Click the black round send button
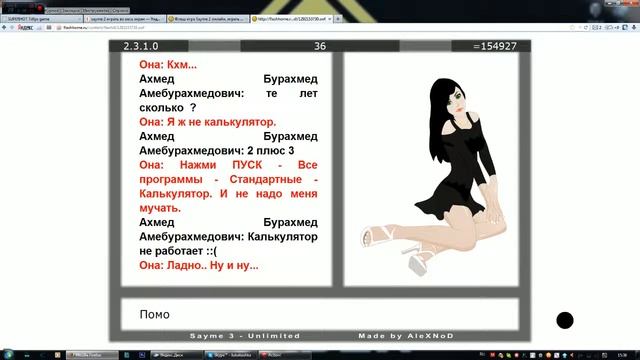The width and height of the screenshot is (640, 360). (x=565, y=320)
